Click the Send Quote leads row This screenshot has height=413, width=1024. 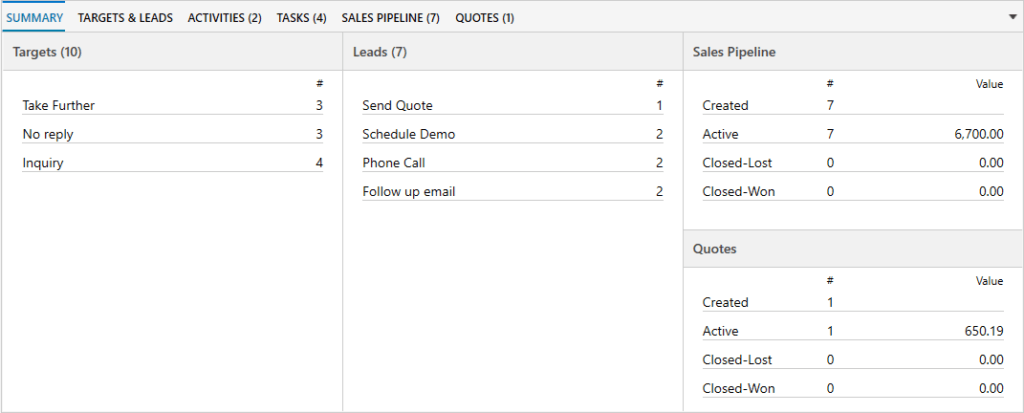(x=513, y=105)
